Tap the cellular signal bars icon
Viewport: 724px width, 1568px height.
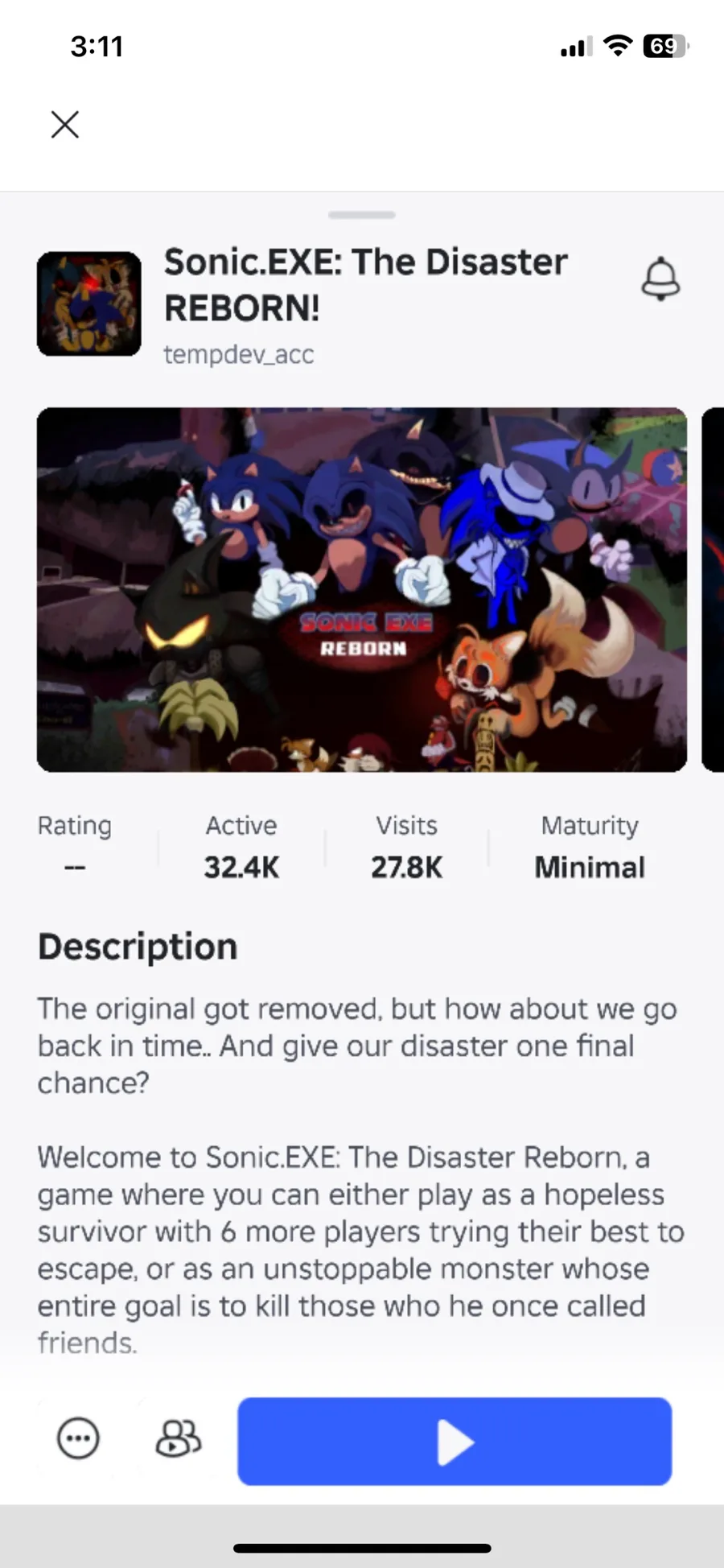576,47
